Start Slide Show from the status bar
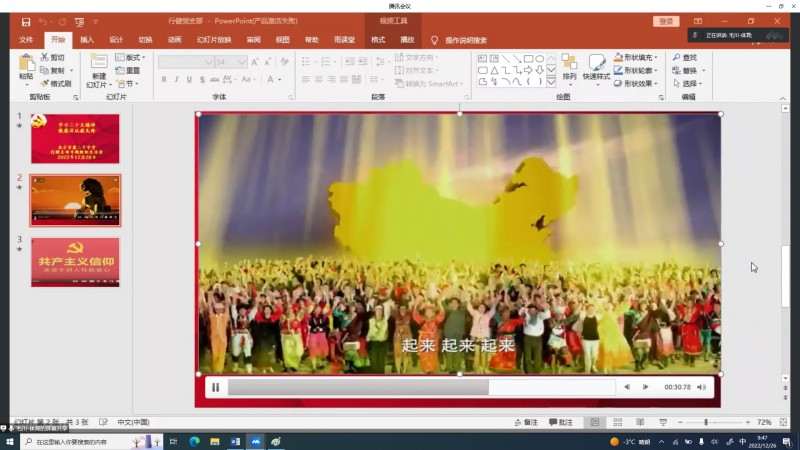Viewport: 800px width, 450px height. (663, 422)
